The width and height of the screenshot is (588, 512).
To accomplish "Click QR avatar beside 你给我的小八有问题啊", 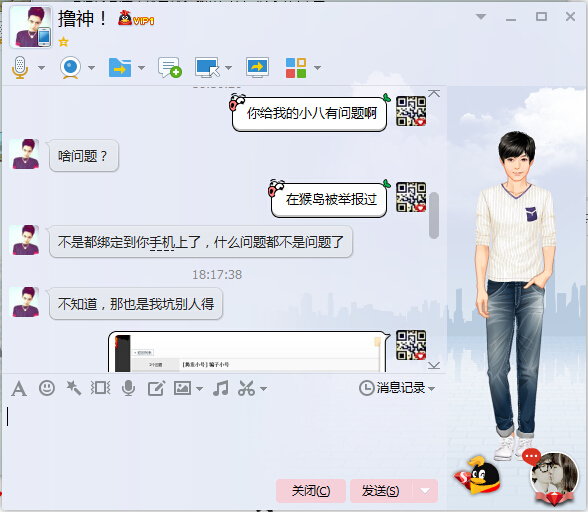I will point(411,111).
